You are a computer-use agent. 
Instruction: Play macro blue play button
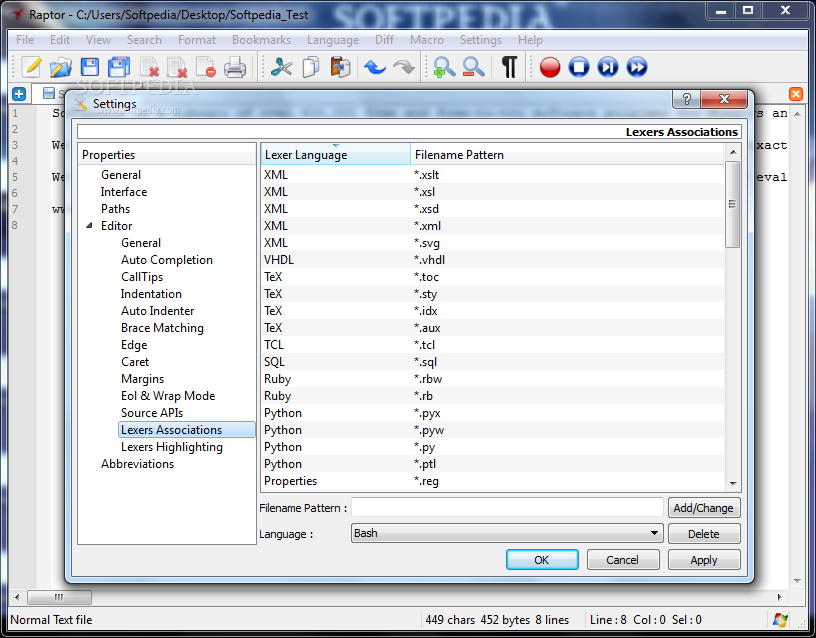coord(607,67)
